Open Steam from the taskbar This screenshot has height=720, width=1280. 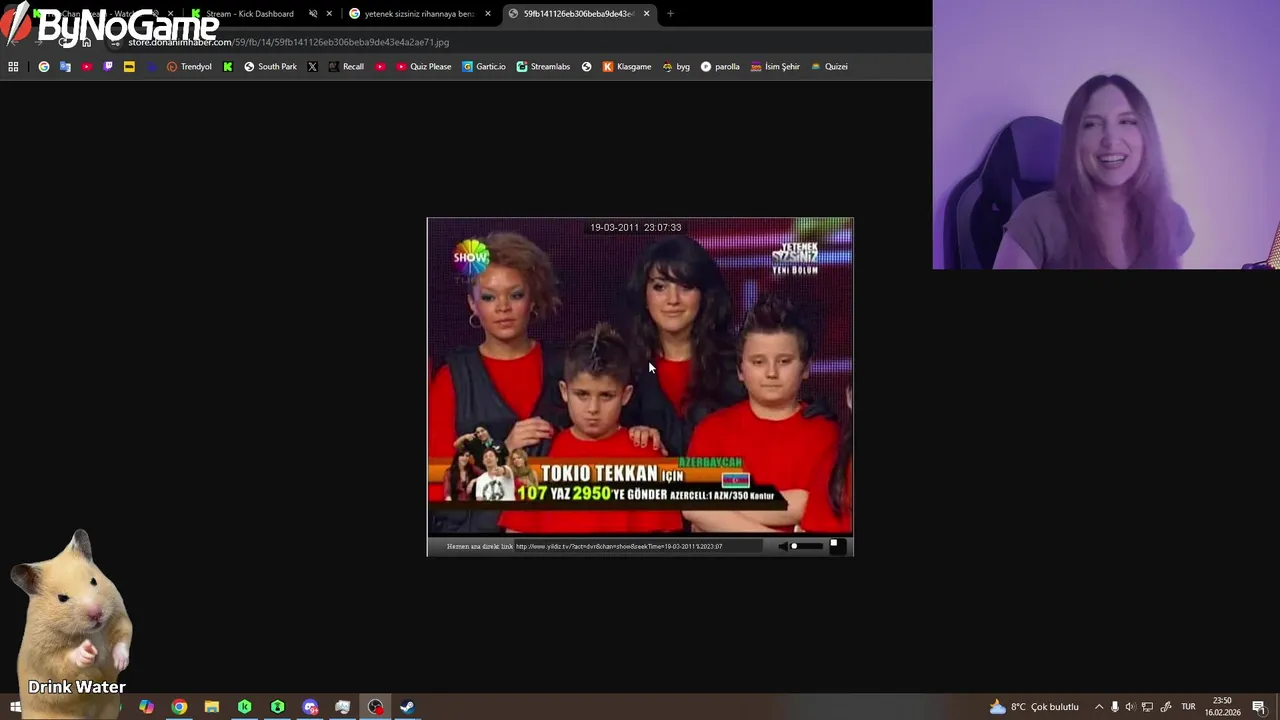coord(408,707)
